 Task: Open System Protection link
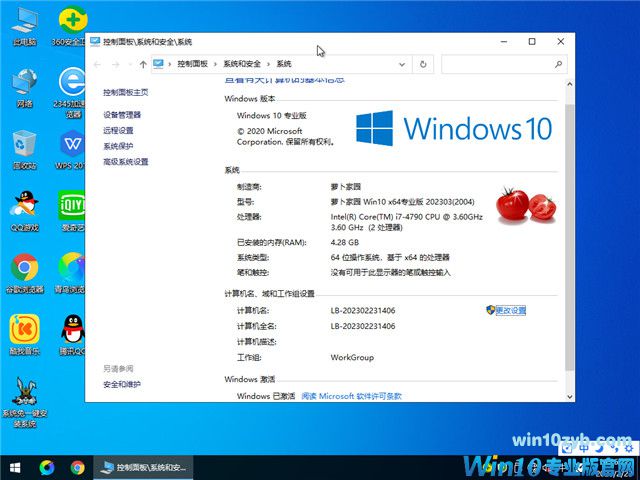click(118, 146)
